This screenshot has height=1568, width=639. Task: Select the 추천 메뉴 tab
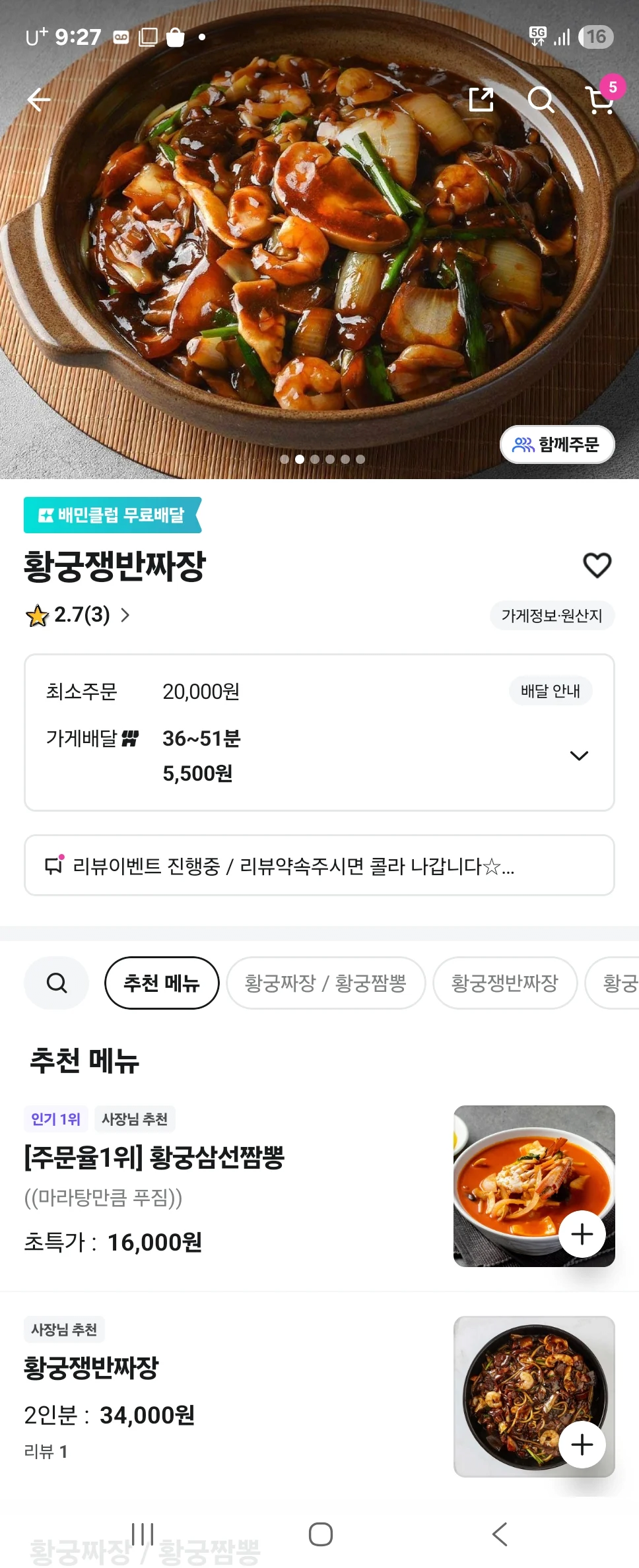point(162,983)
